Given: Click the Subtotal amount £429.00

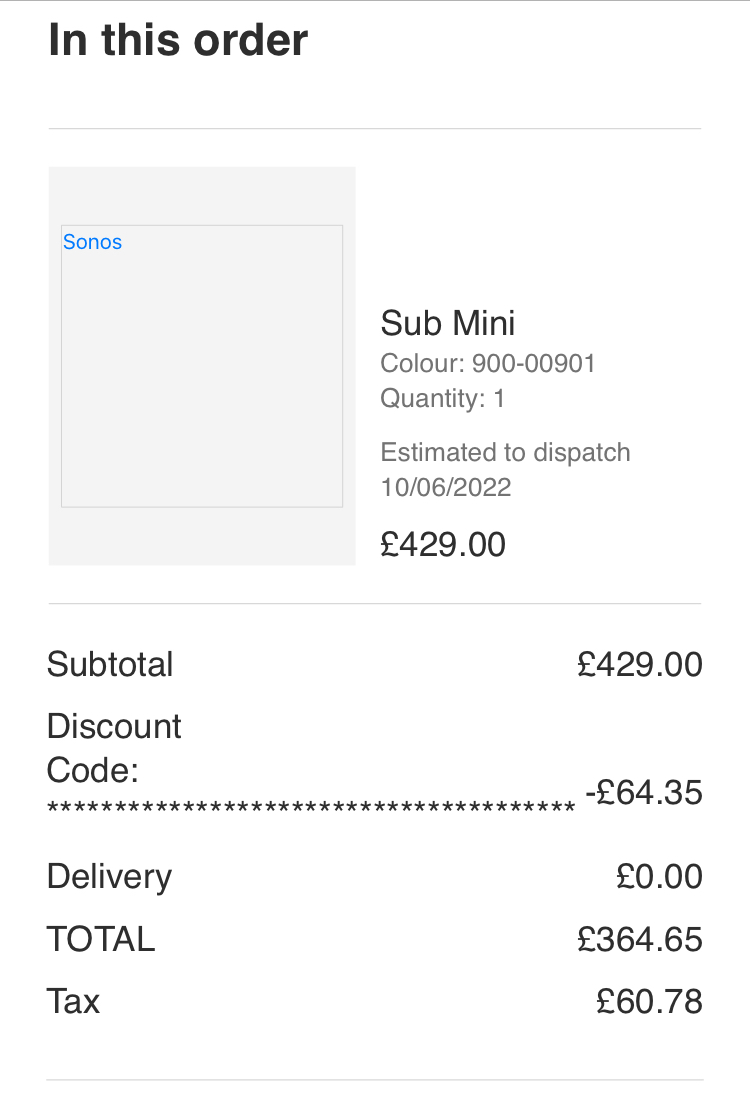Looking at the screenshot, I should click(x=640, y=664).
